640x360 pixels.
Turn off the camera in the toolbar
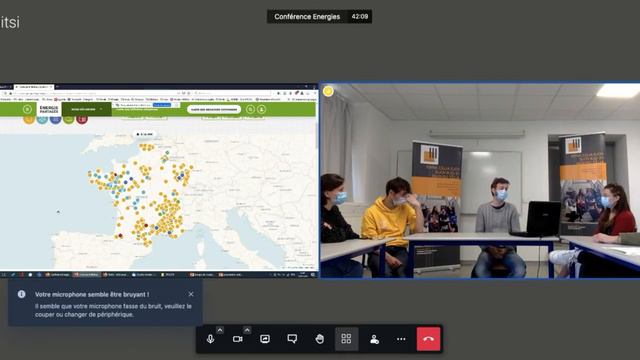click(238, 339)
